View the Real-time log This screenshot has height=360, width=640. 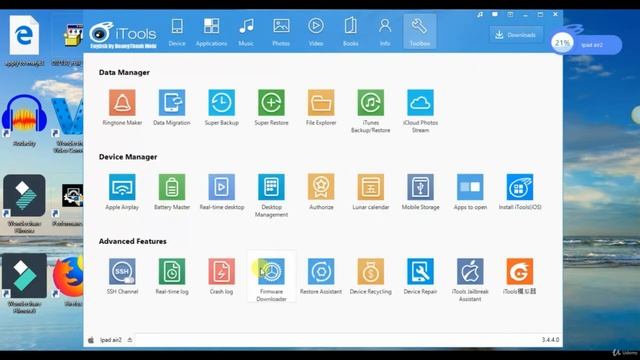pos(172,271)
